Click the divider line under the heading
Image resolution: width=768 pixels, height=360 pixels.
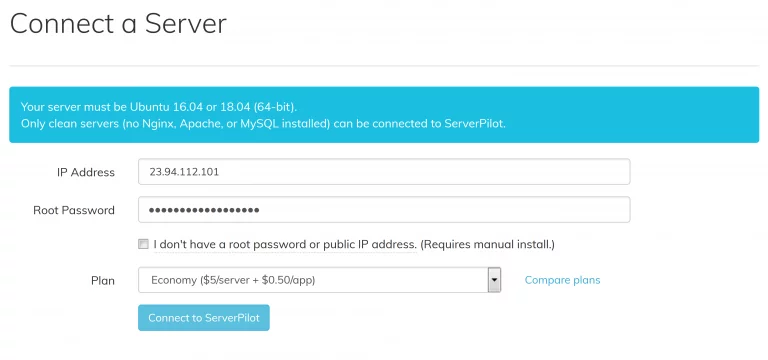(x=384, y=66)
